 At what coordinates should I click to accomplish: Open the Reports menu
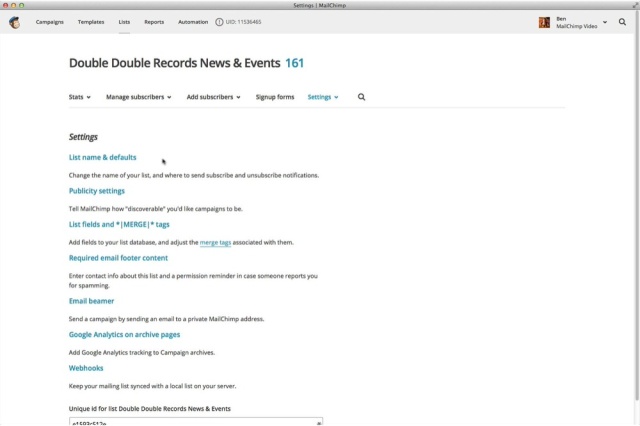(x=154, y=22)
